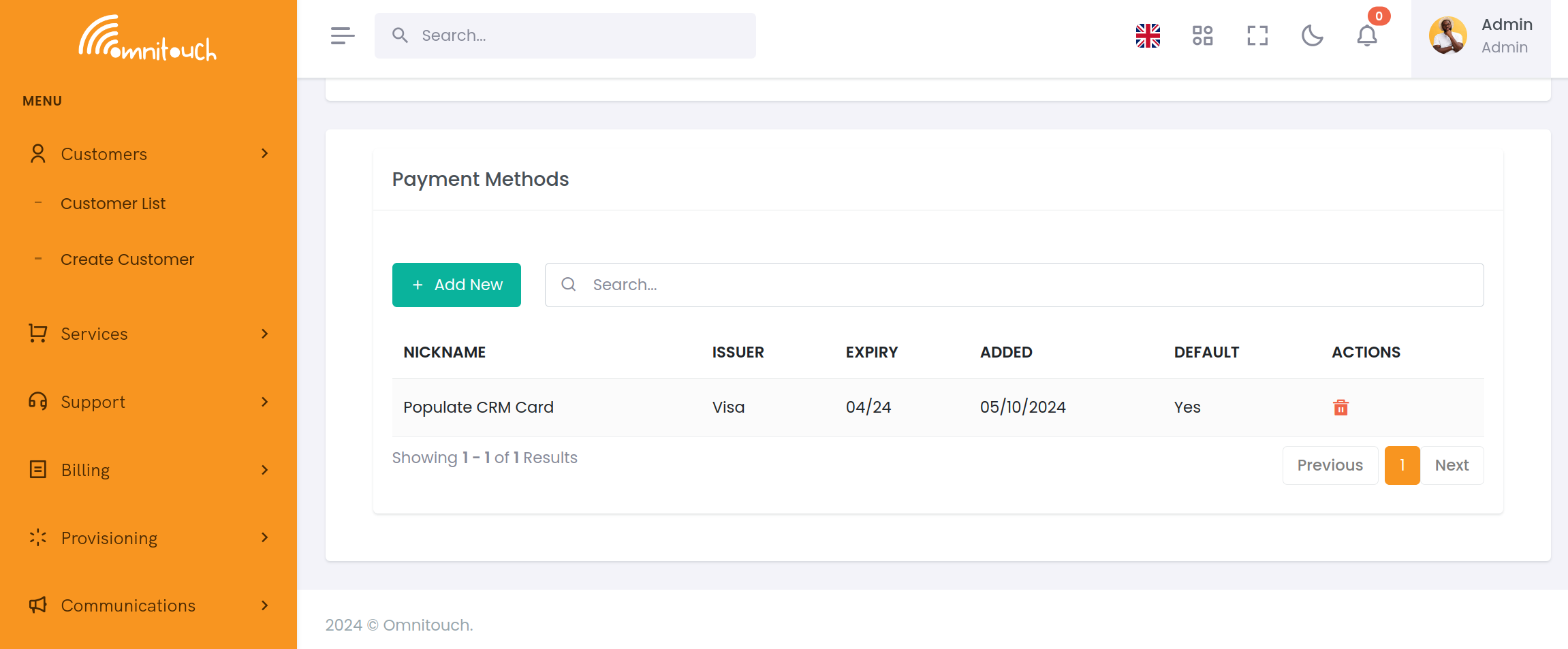Viewport: 1568px width, 649px height.
Task: Open the sidebar hamburger menu icon
Action: (342, 35)
